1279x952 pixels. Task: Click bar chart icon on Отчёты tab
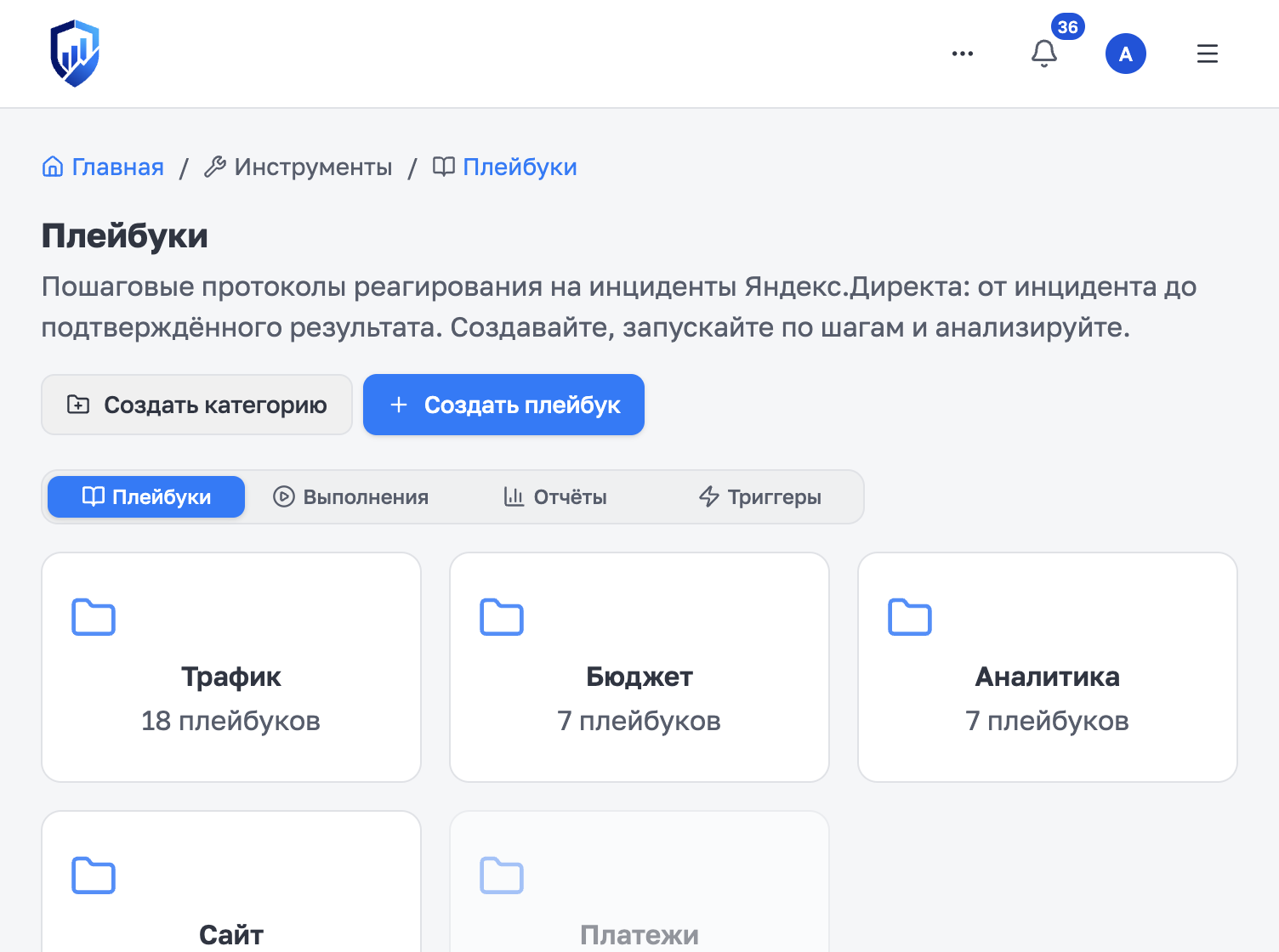(x=514, y=496)
